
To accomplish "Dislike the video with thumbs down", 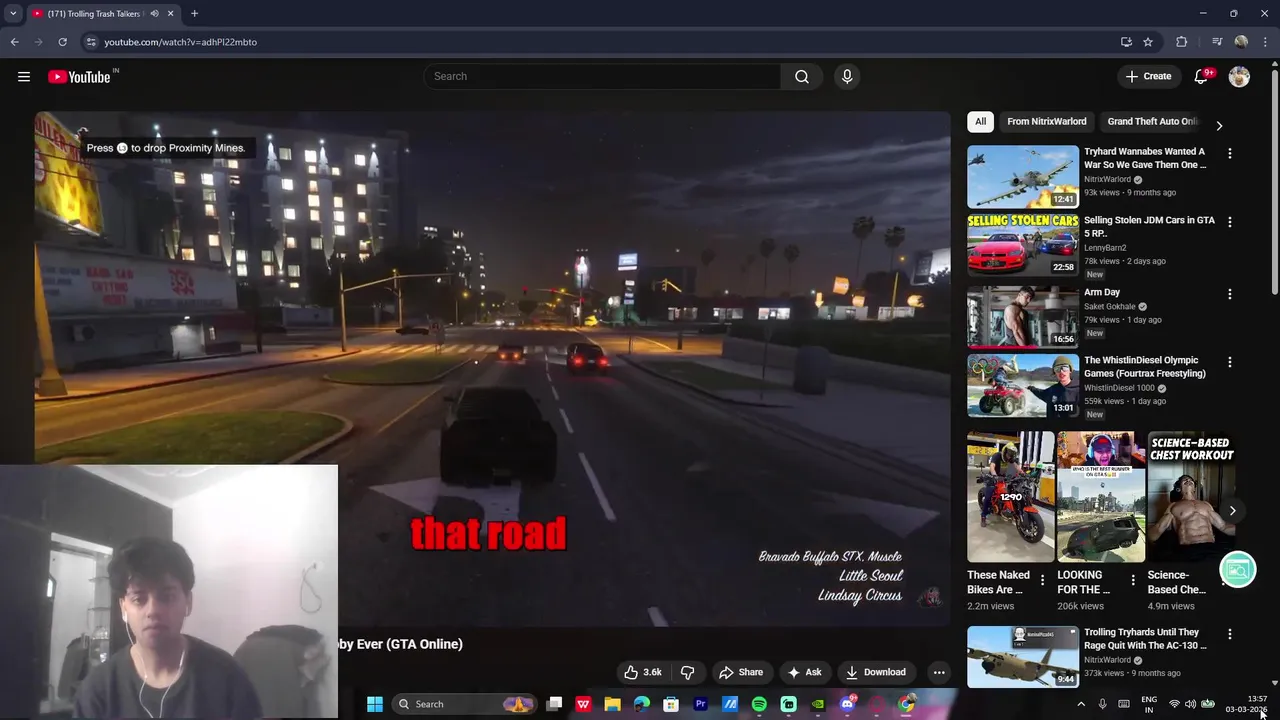I will [x=687, y=672].
